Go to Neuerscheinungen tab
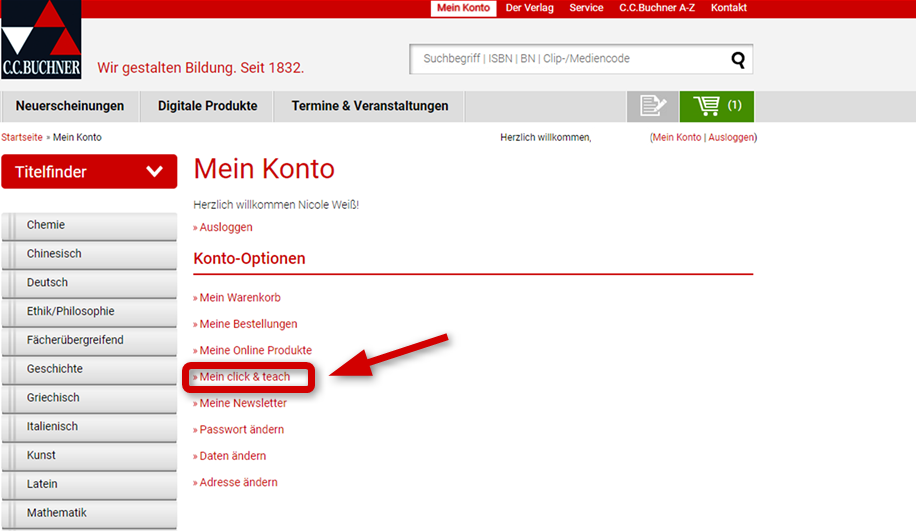Viewport: 916px width, 531px height. click(70, 106)
